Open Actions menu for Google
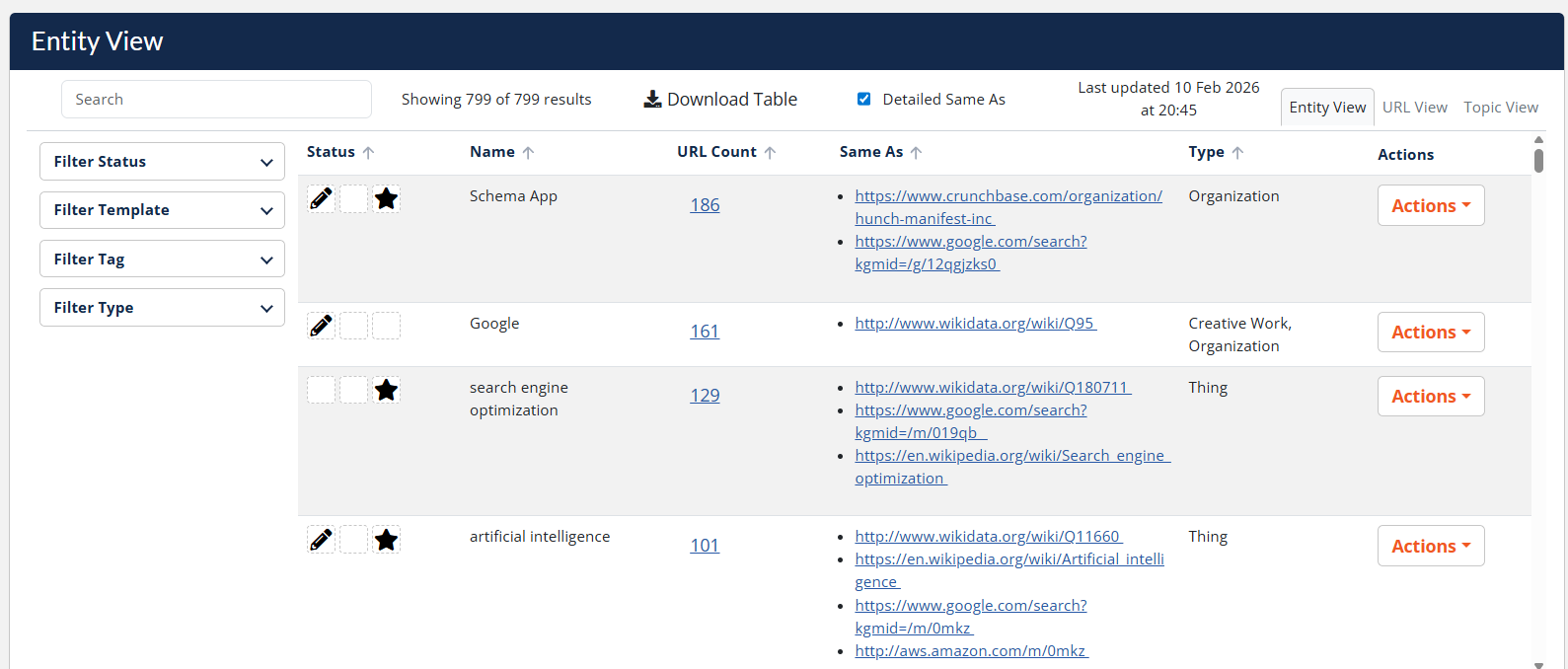Screen dimensions: 1568x669 tap(1431, 332)
